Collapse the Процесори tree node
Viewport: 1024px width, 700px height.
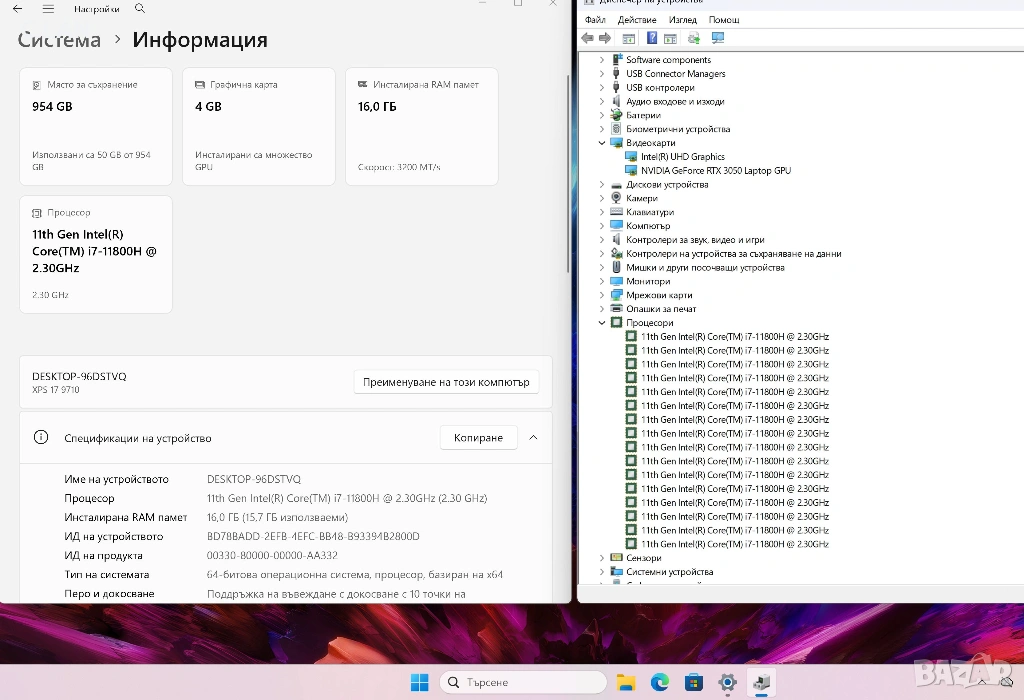602,323
